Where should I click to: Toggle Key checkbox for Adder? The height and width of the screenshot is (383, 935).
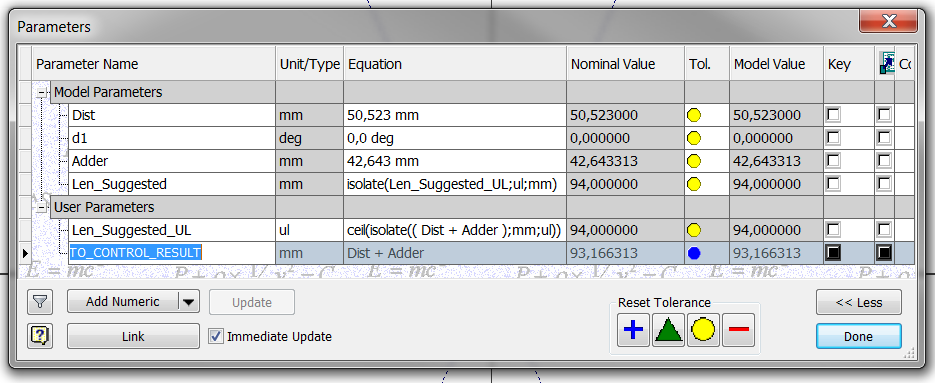point(833,160)
